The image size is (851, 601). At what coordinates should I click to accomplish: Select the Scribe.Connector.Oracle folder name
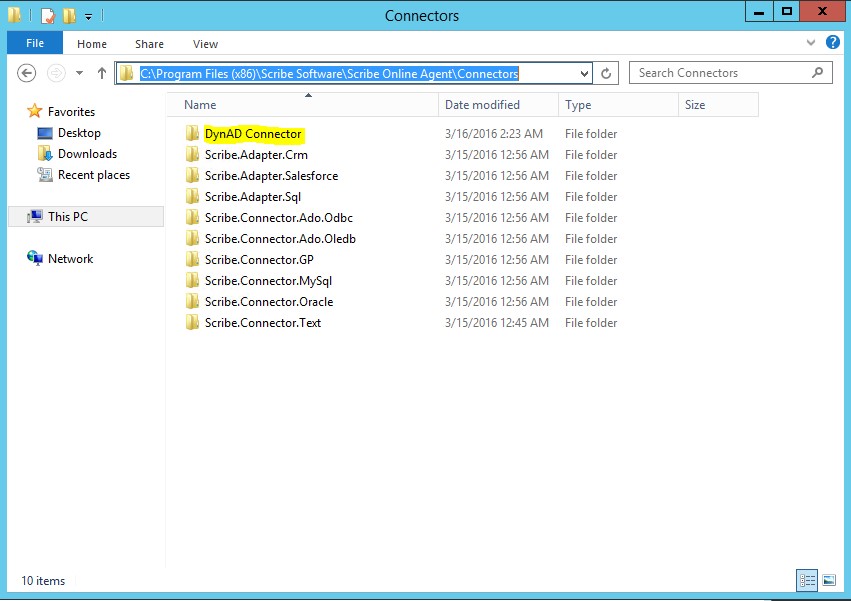coord(269,302)
